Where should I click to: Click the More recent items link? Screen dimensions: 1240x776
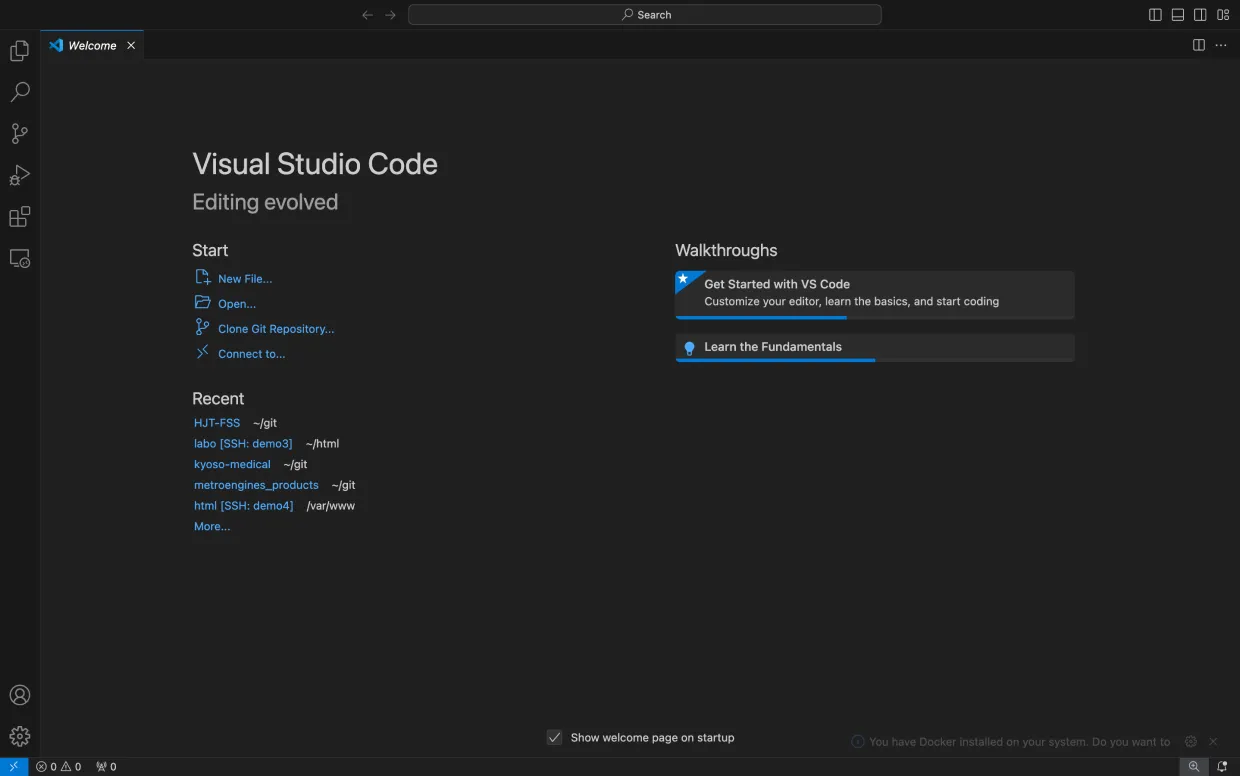pyautogui.click(x=212, y=526)
